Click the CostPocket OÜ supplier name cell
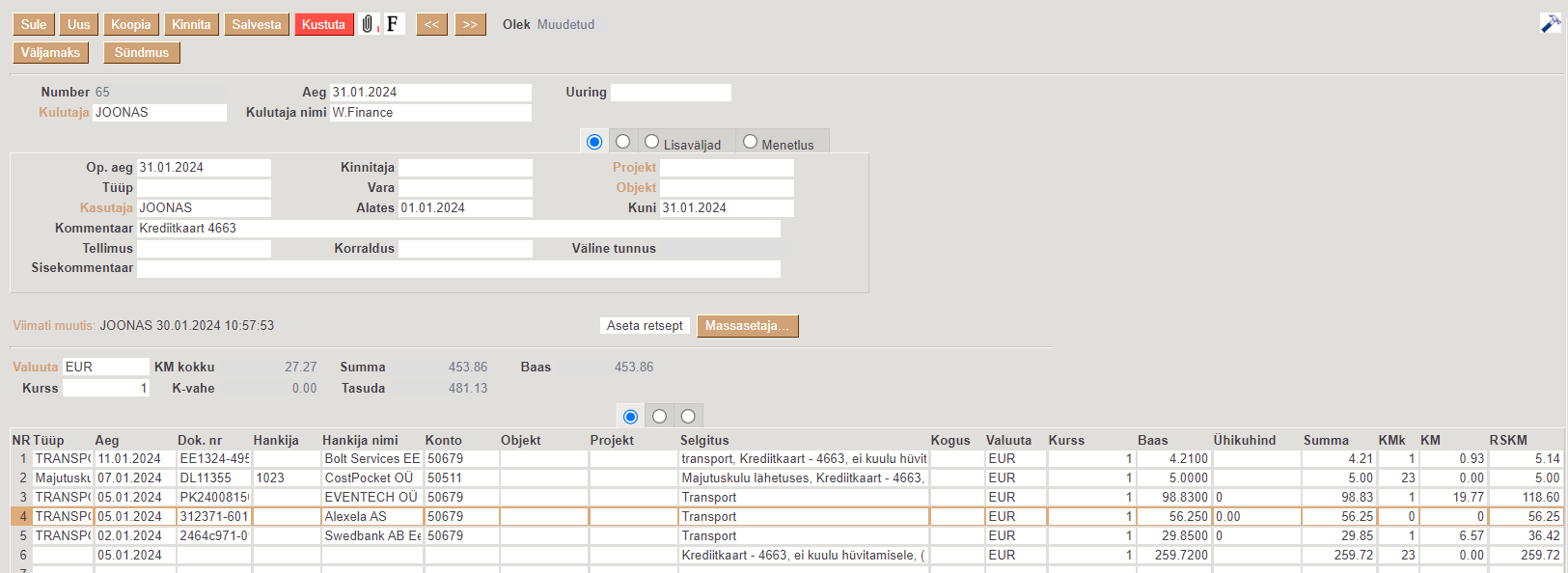 [372, 478]
